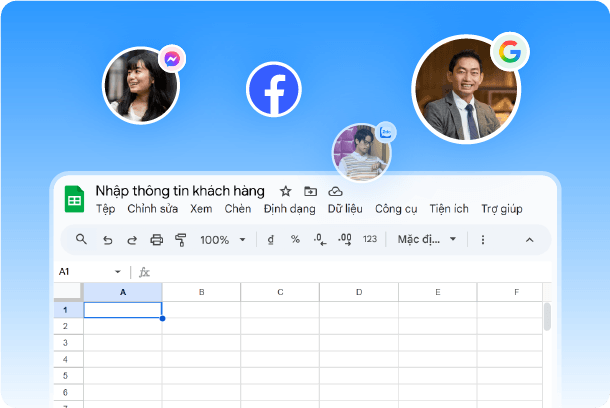Open the 100% zoom dropdown
This screenshot has width=610, height=408.
(223, 240)
